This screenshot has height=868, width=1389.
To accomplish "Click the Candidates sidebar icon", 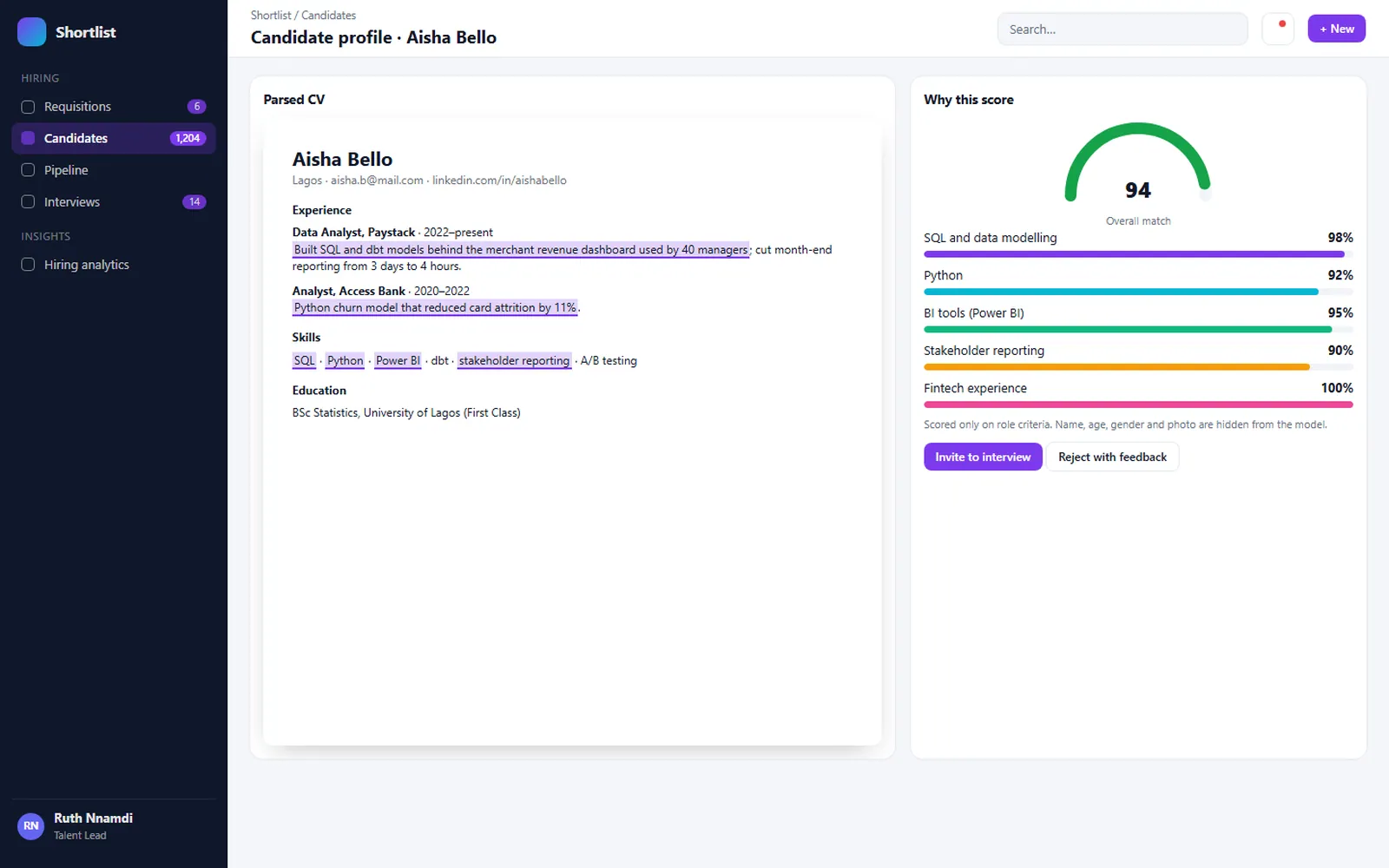I will (x=28, y=138).
